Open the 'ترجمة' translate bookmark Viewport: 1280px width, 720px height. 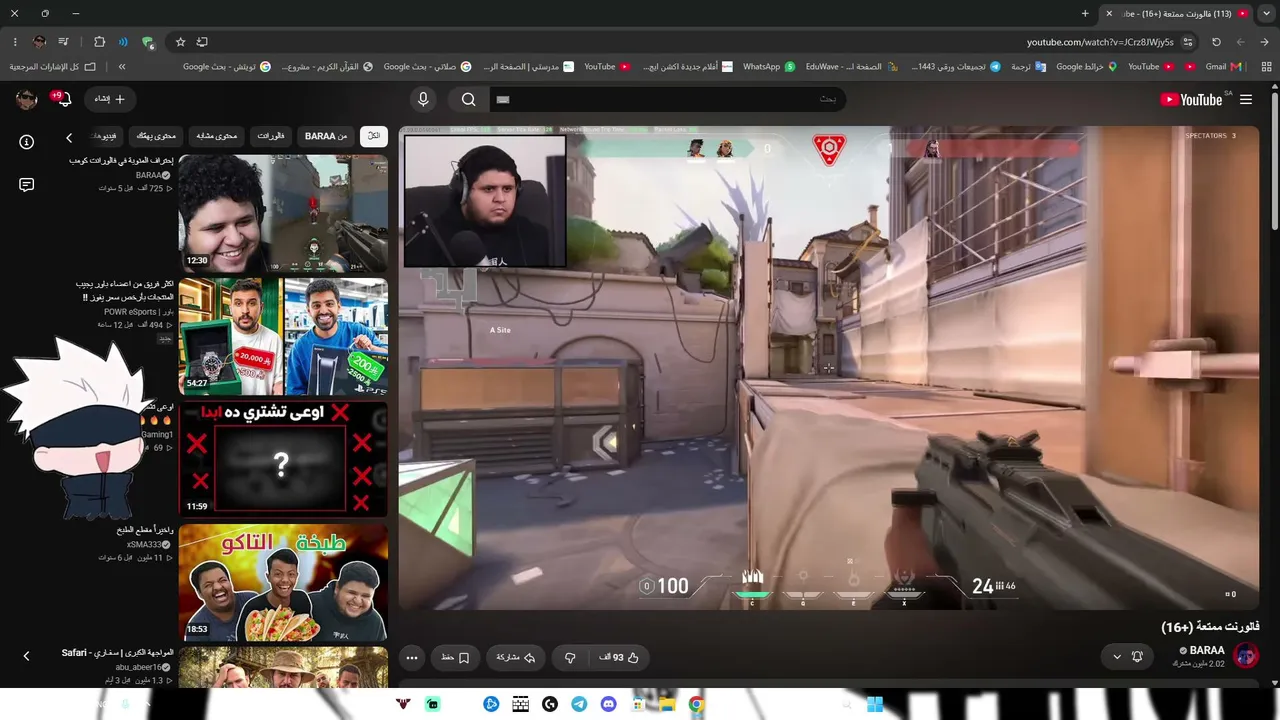pyautogui.click(x=1028, y=67)
